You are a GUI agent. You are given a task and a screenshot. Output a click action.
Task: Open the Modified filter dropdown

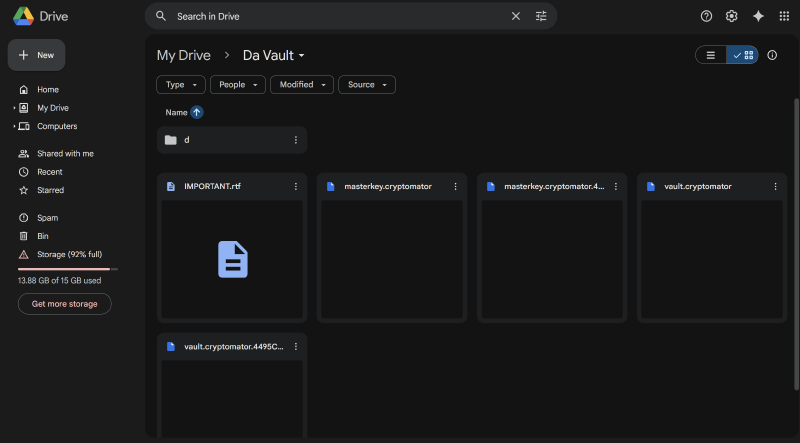302,85
